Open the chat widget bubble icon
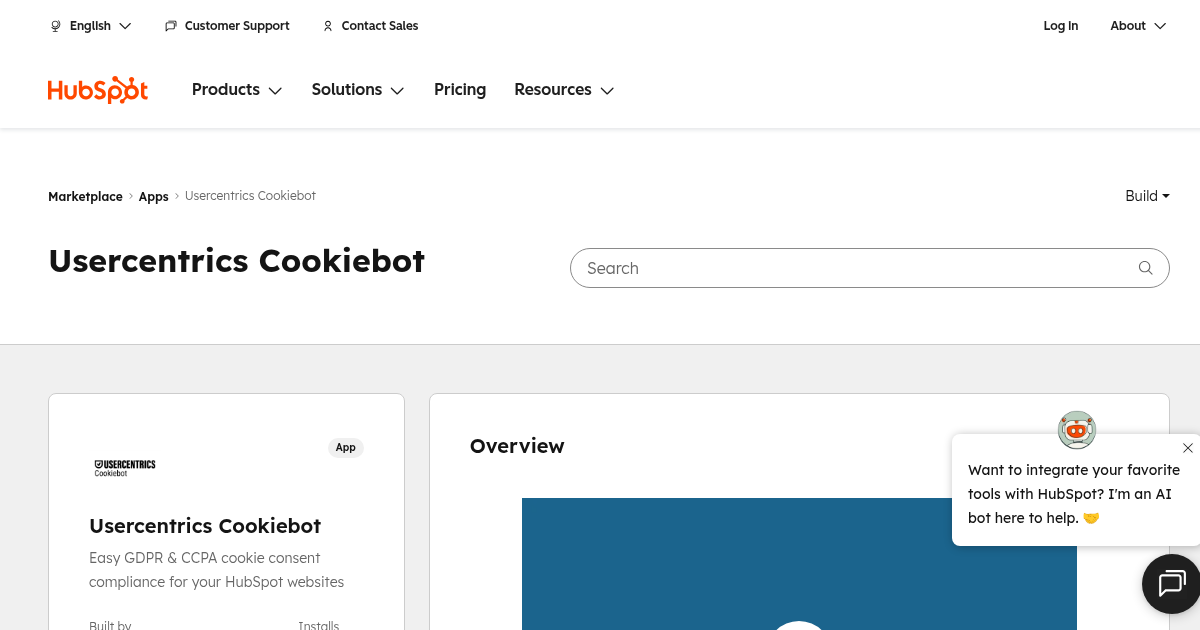The image size is (1200, 630). click(1171, 583)
